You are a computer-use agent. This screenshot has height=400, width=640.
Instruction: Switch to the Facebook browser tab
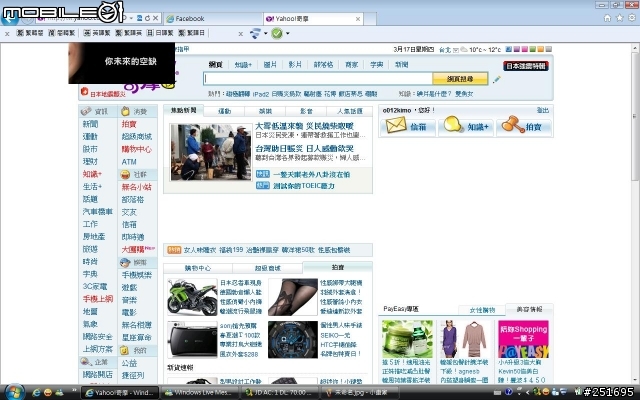coord(213,19)
